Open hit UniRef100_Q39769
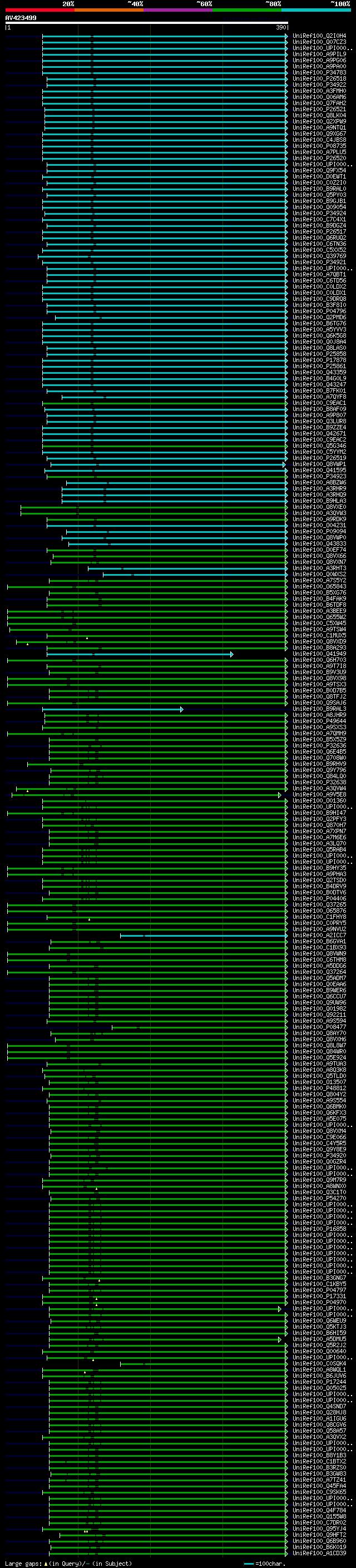Viewport: 356px width, 1568px height. pyautogui.click(x=319, y=256)
